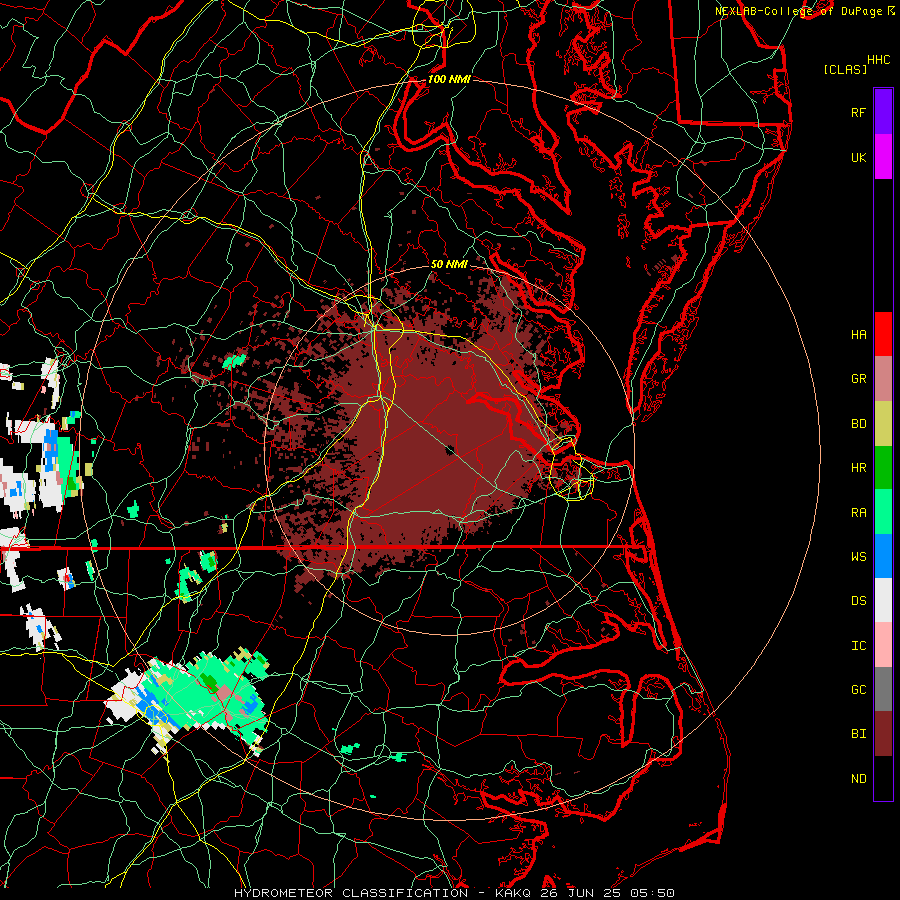The width and height of the screenshot is (900, 900).
Task: Click the Hydrometeor Classification KAKQ title caption
Action: (x=454, y=893)
